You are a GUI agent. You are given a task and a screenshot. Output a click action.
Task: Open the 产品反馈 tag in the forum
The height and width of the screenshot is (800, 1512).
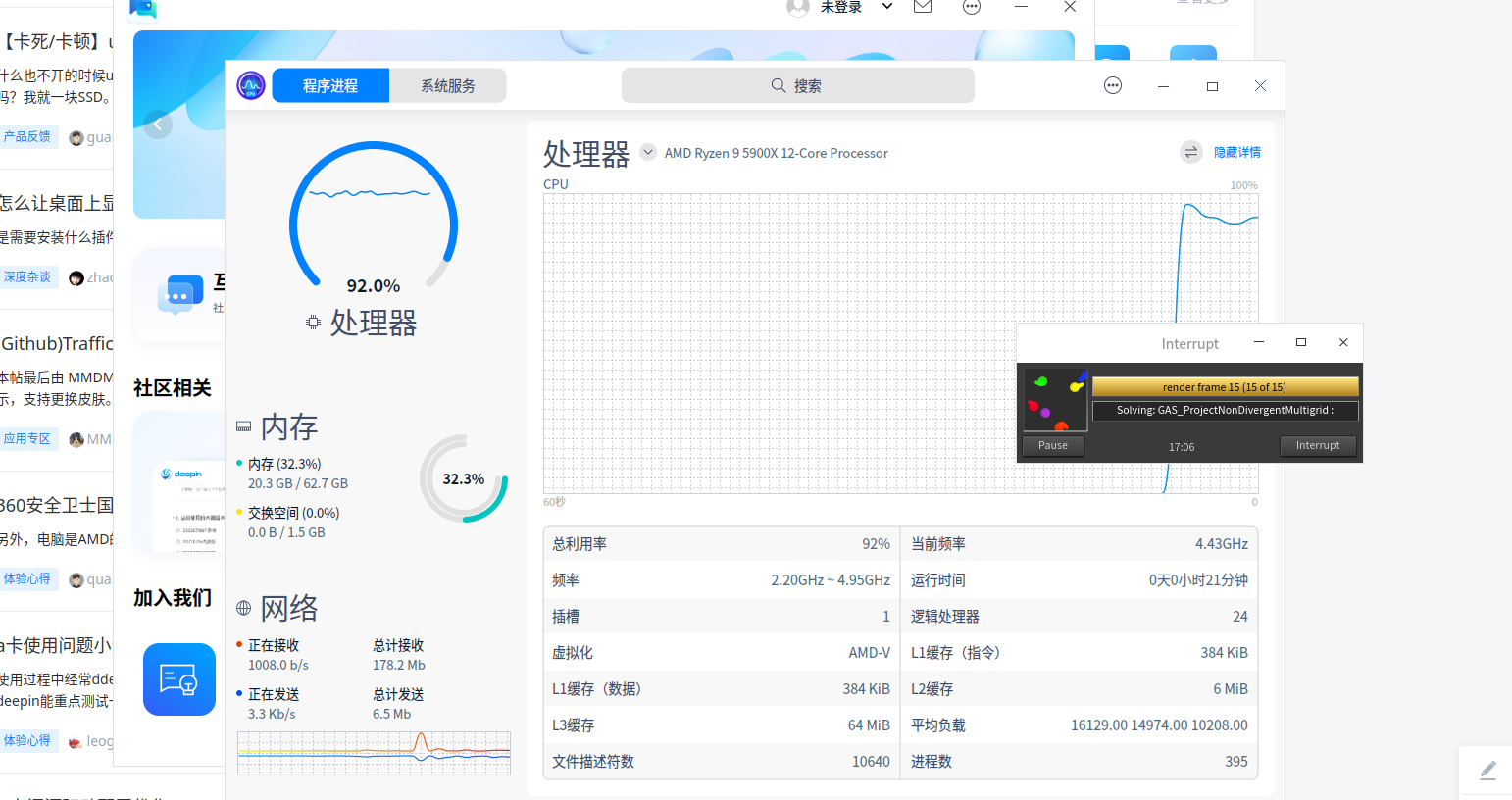point(27,137)
